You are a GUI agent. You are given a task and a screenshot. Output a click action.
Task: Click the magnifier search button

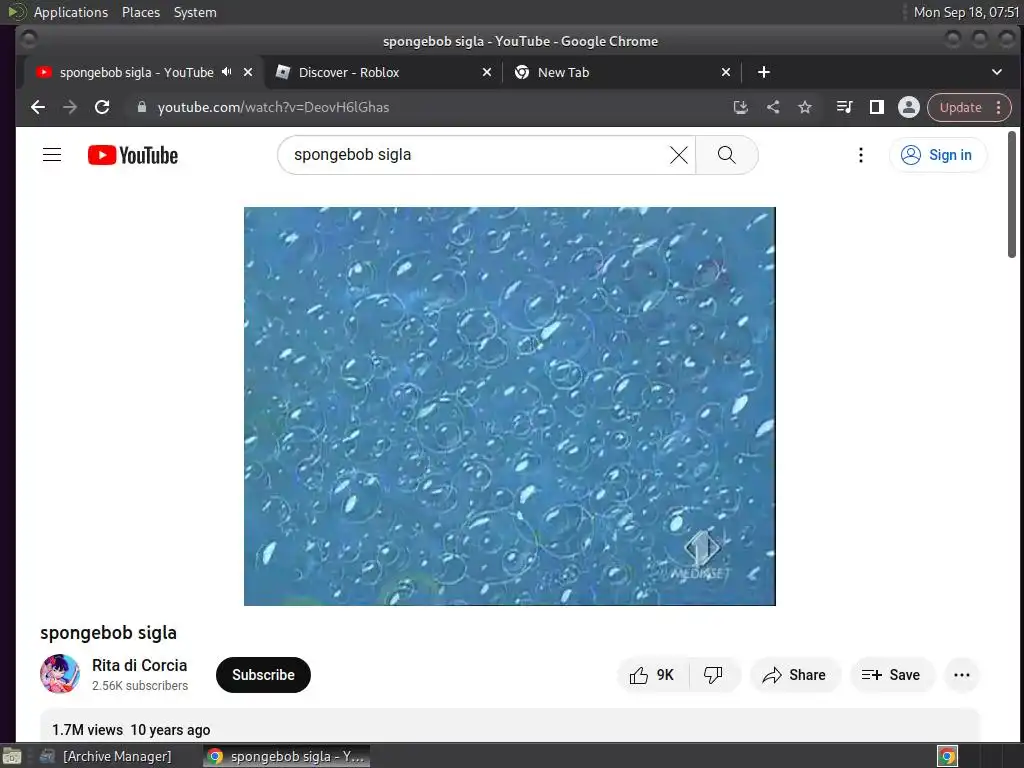(x=726, y=155)
